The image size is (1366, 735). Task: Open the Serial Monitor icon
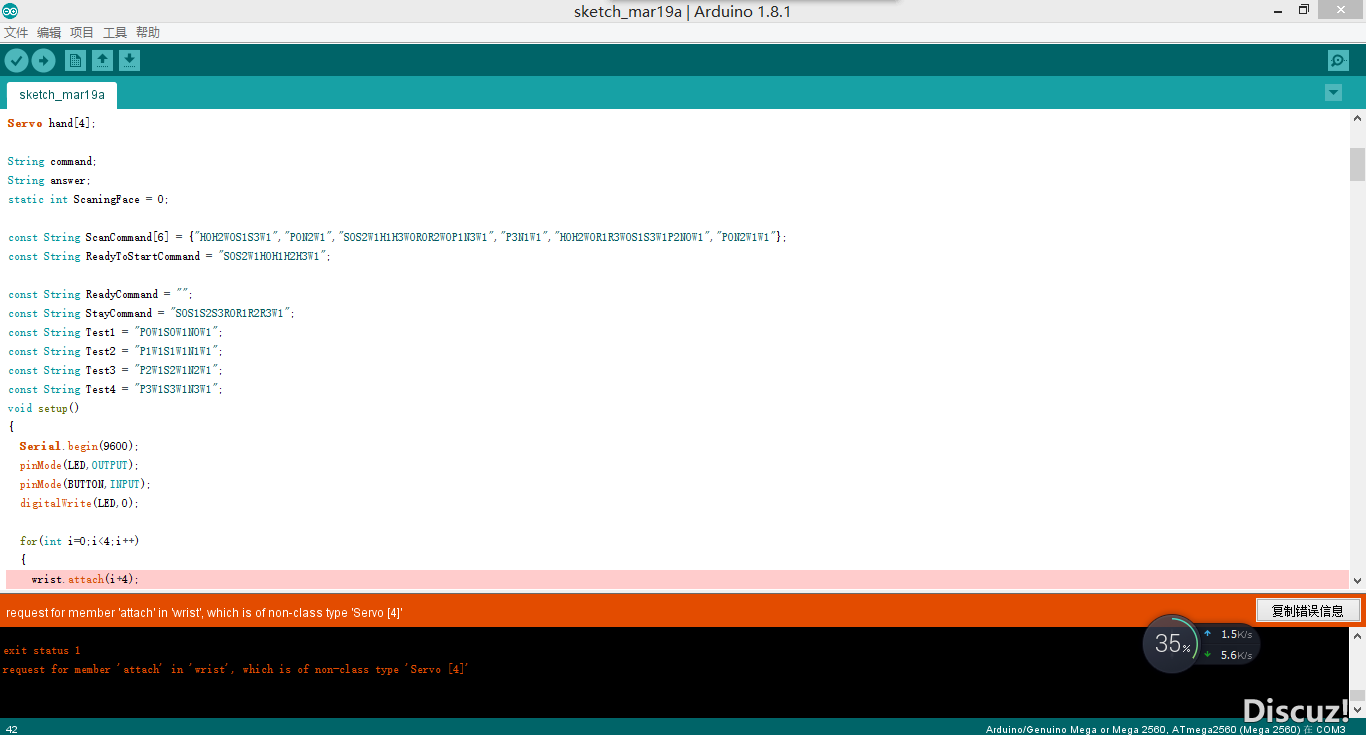tap(1338, 61)
